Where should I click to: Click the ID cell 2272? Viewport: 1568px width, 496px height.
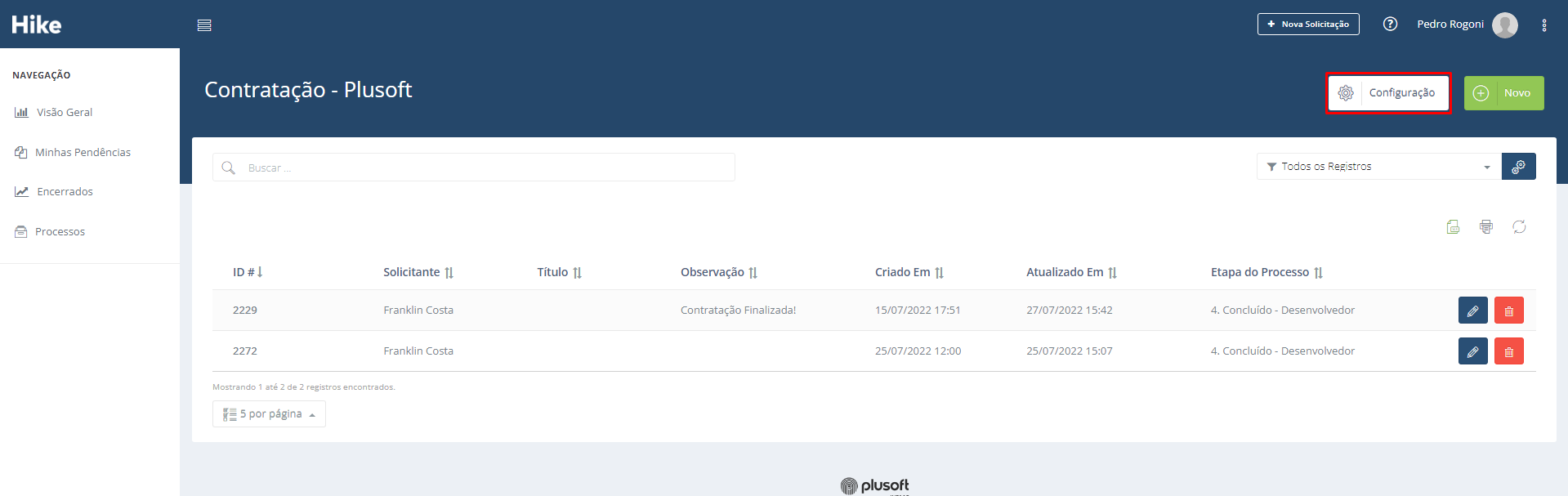pos(245,351)
